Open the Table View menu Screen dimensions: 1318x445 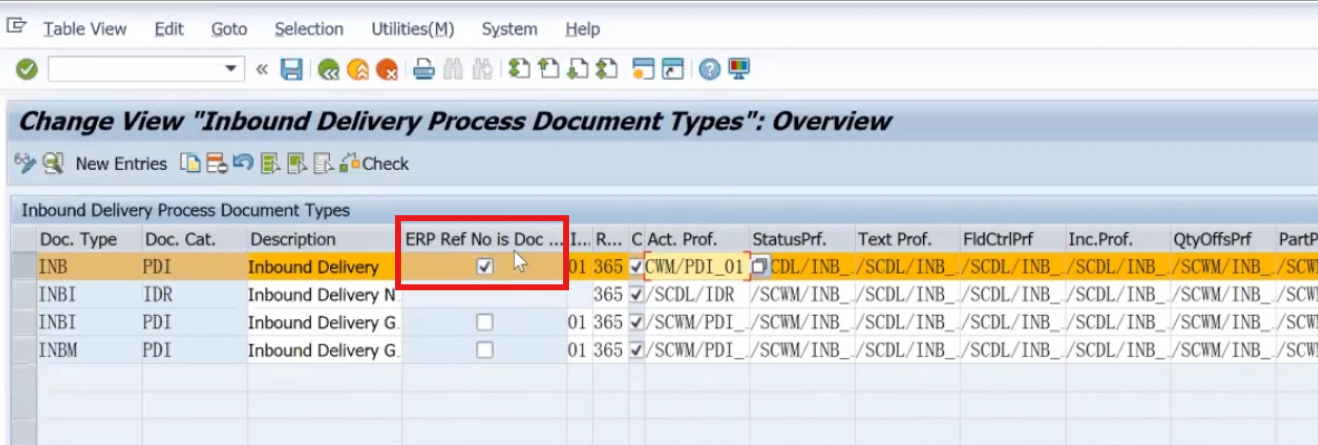85,29
